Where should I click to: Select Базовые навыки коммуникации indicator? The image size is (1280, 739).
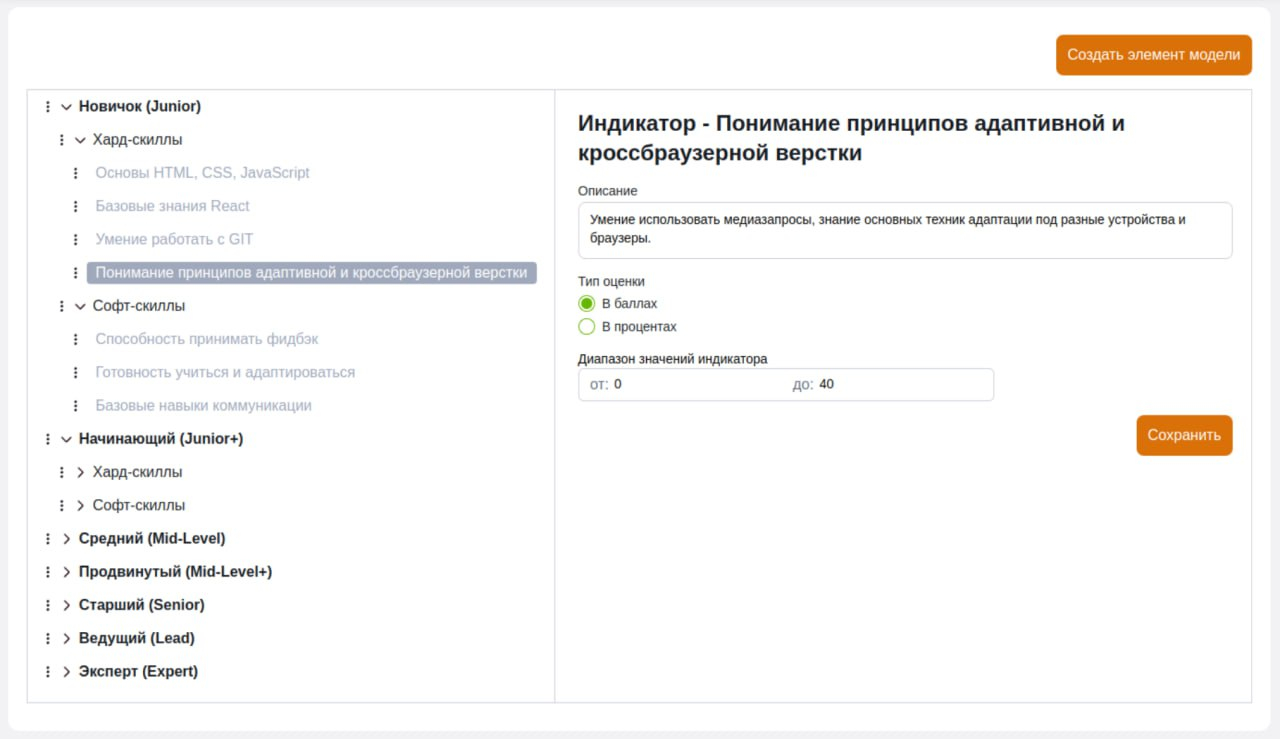tap(203, 406)
